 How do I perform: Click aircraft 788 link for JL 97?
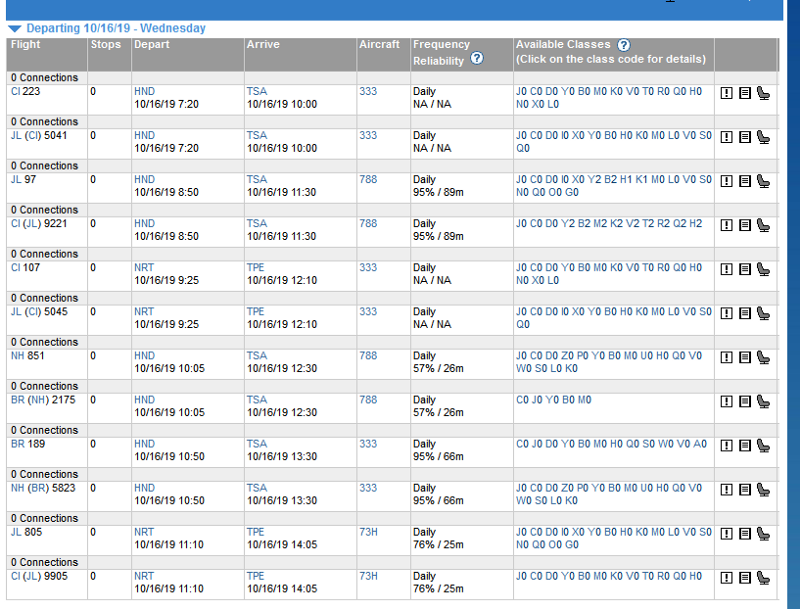pyautogui.click(x=368, y=180)
